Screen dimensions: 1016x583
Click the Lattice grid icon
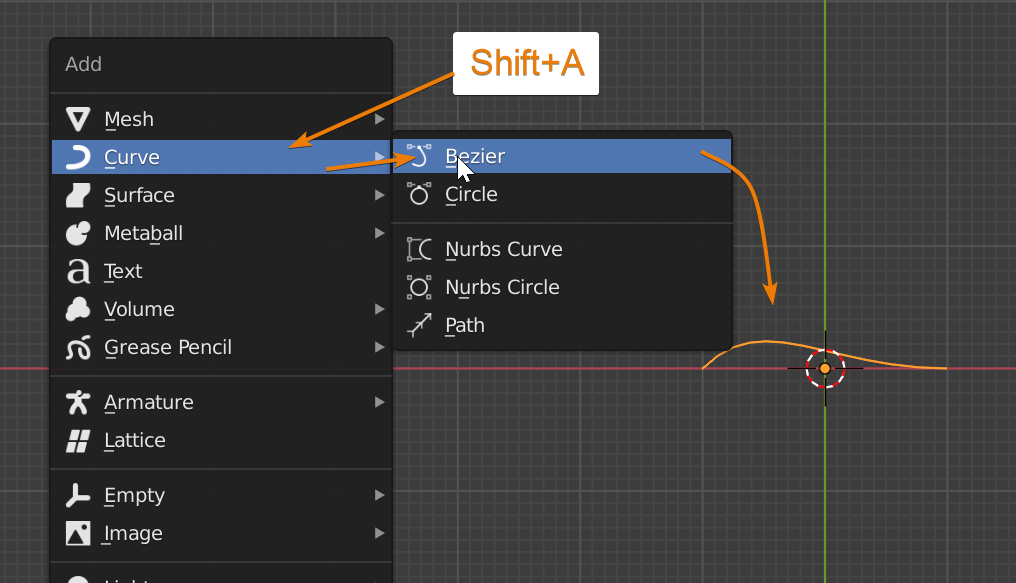[x=77, y=441]
